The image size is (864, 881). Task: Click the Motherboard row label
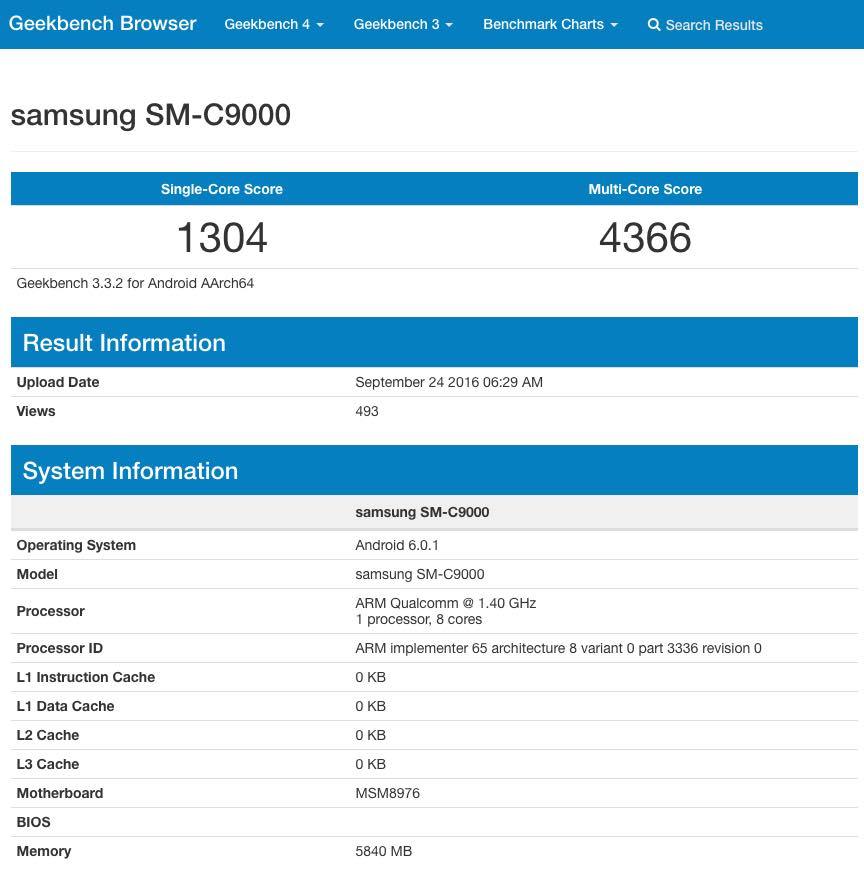pos(60,793)
